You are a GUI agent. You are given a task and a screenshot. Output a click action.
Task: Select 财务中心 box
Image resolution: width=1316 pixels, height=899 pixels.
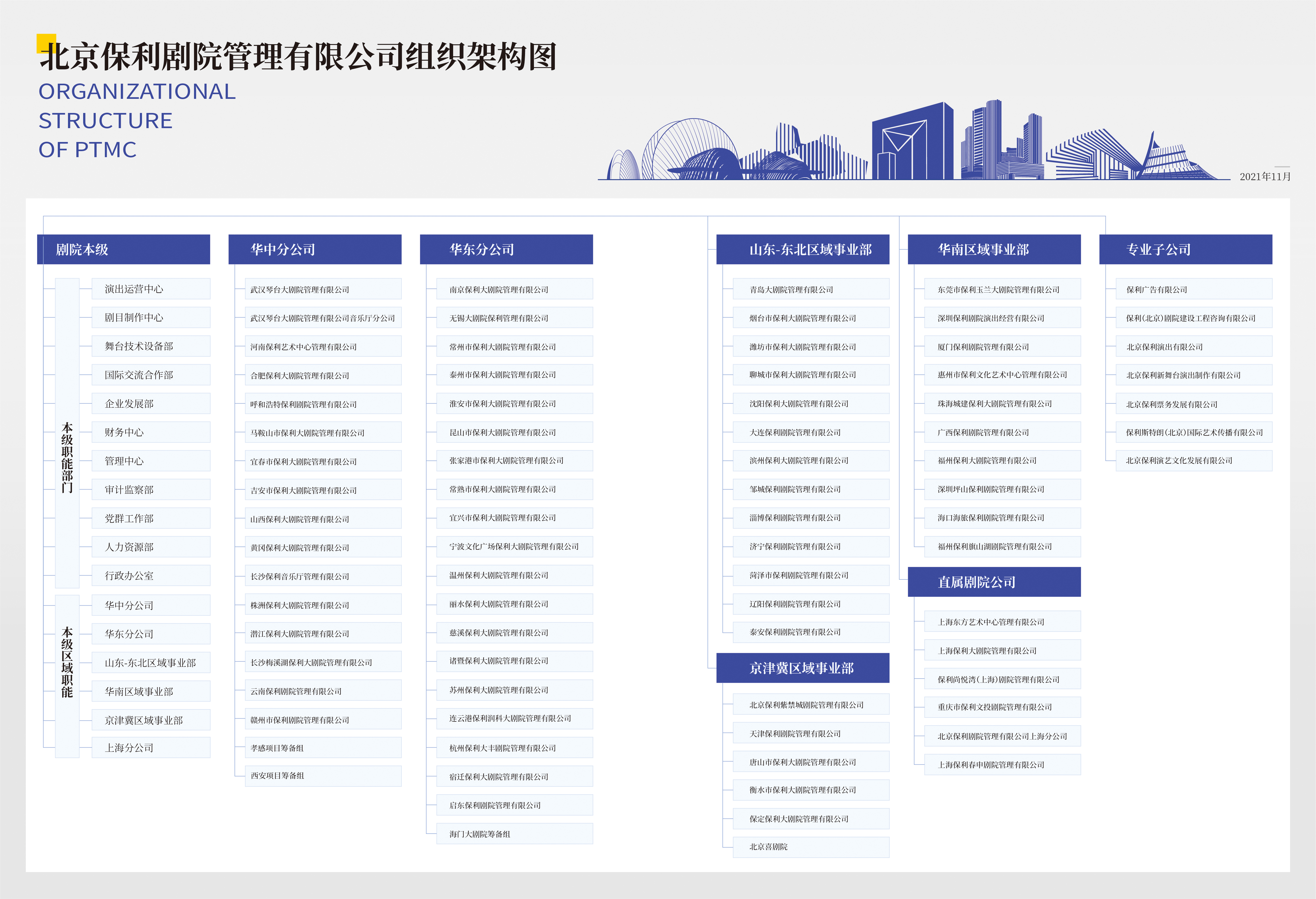coord(151,432)
